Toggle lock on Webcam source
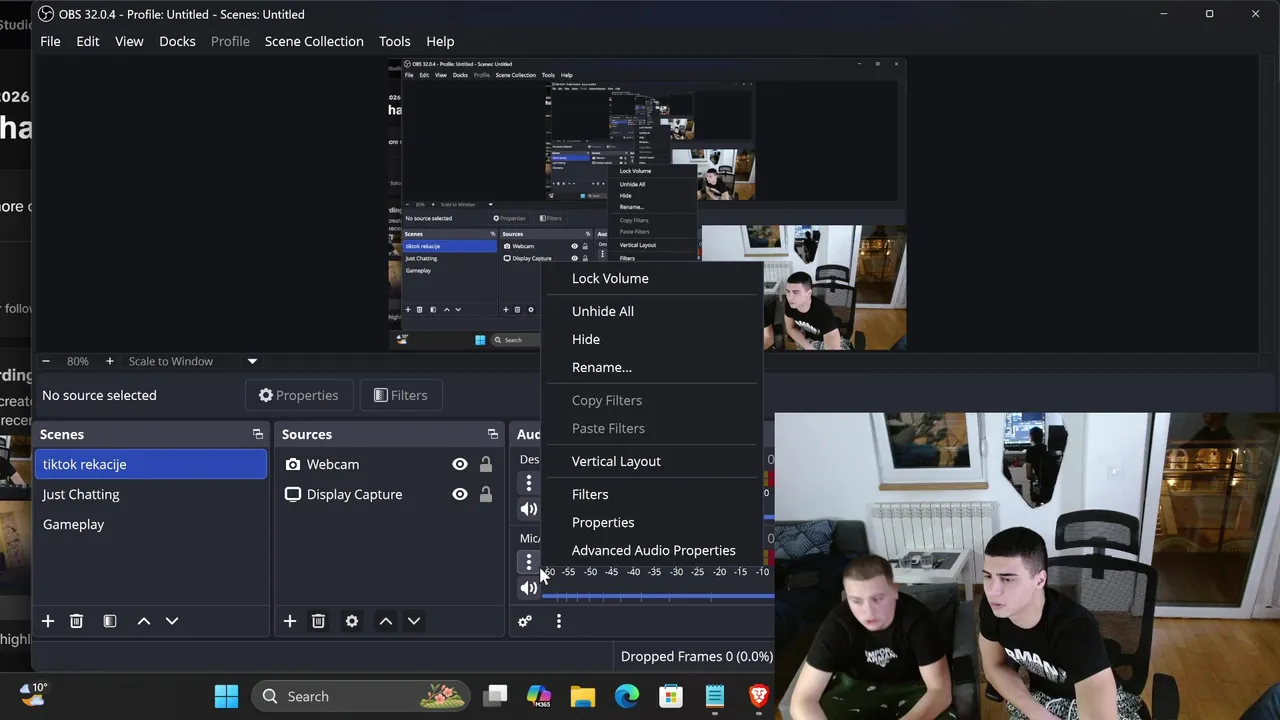Image resolution: width=1280 pixels, height=720 pixels. click(486, 464)
